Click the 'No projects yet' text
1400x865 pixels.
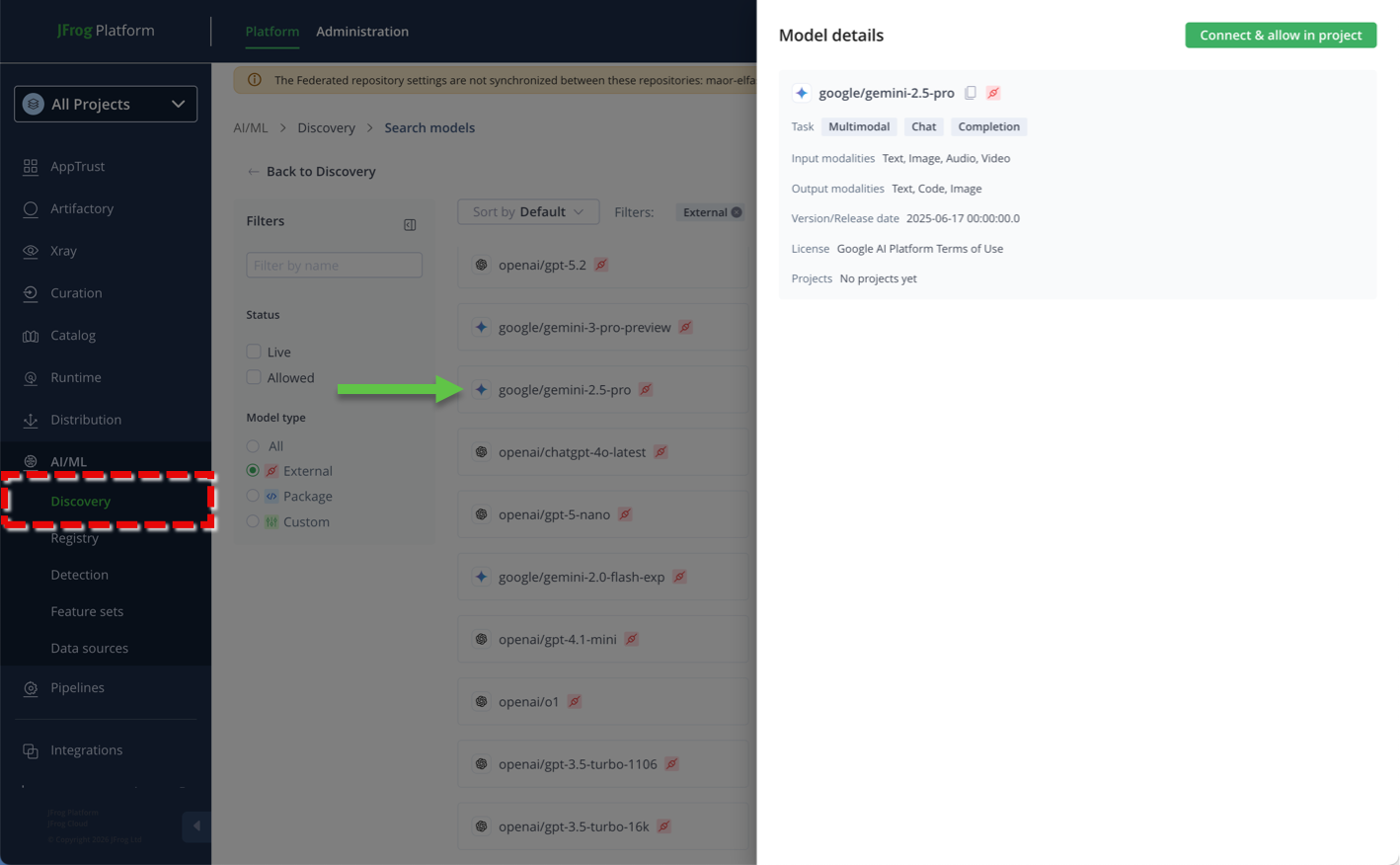[878, 278]
